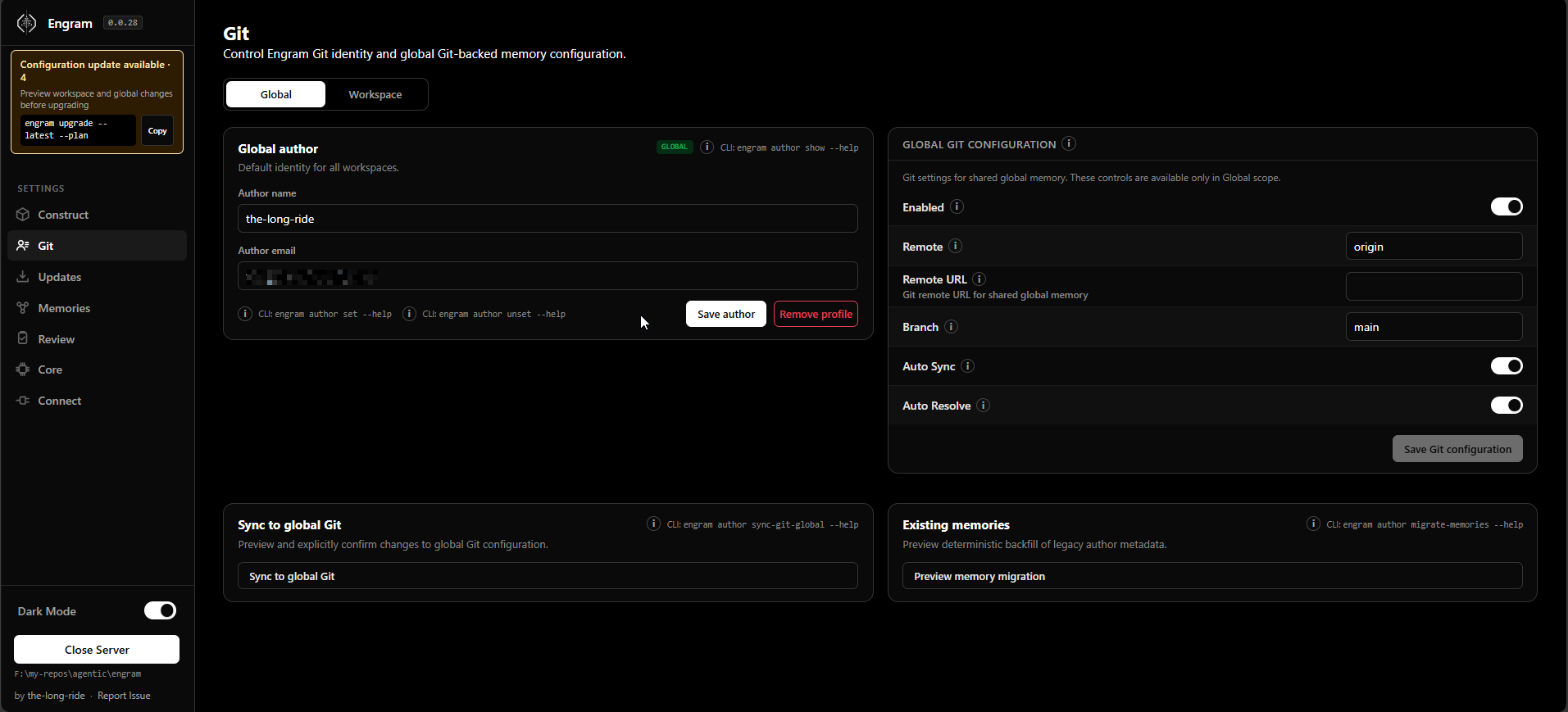Select the Global tab
Viewport: 1568px width, 712px height.
click(x=276, y=94)
